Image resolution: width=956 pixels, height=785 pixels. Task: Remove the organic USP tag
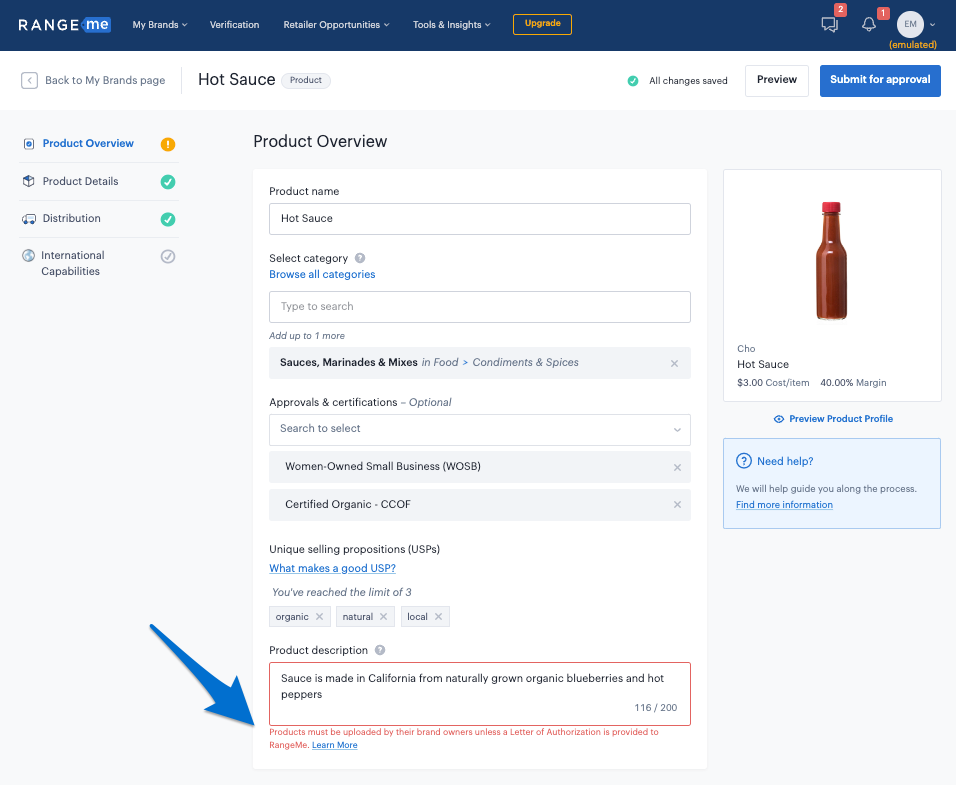pos(319,617)
